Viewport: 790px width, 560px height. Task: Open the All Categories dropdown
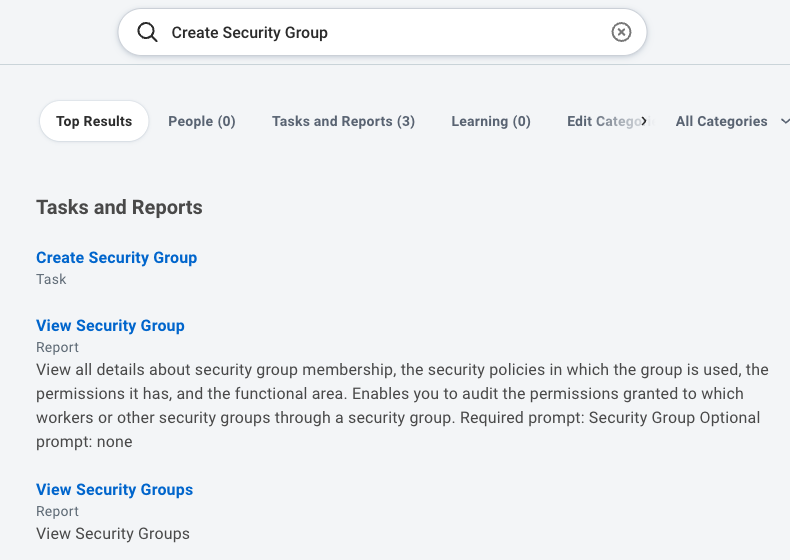(732, 121)
